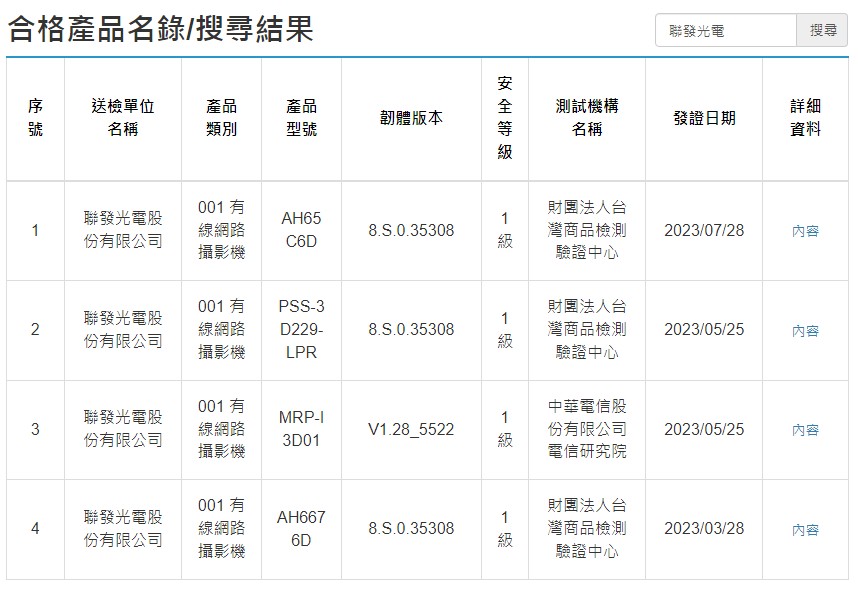Click the 詳細資料 column header
858x590 pixels.
click(x=805, y=118)
